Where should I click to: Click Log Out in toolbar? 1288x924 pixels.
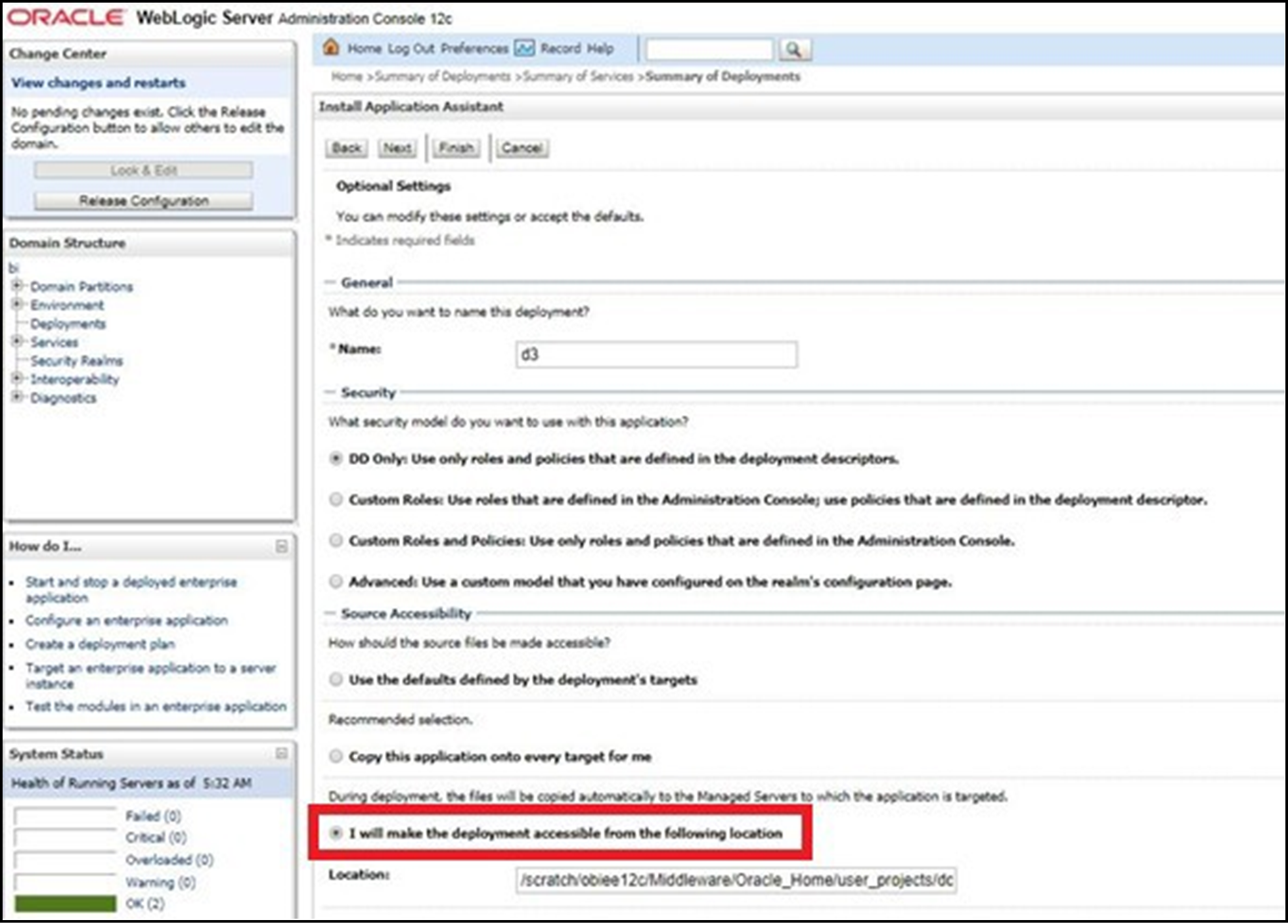pyautogui.click(x=411, y=49)
